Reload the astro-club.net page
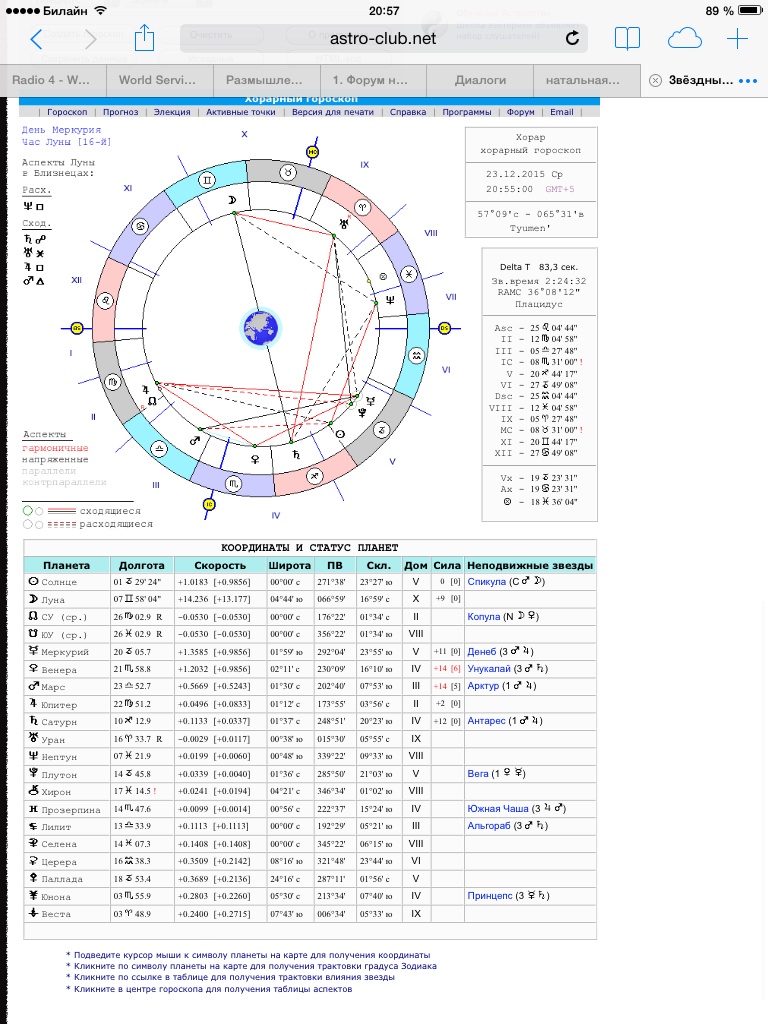Viewport: 768px width, 1024px height. (x=572, y=38)
